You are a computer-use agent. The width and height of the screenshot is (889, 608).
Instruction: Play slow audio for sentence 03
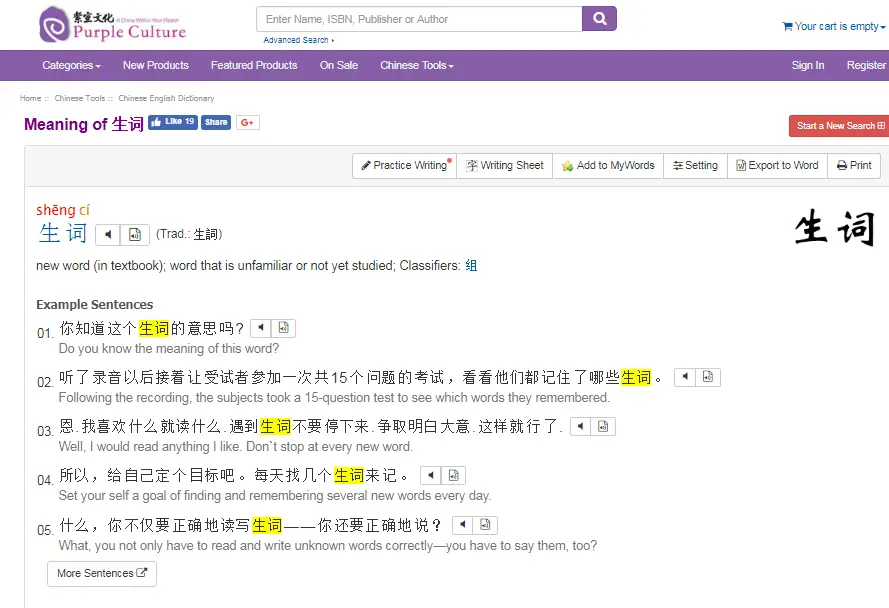pyautogui.click(x=604, y=425)
